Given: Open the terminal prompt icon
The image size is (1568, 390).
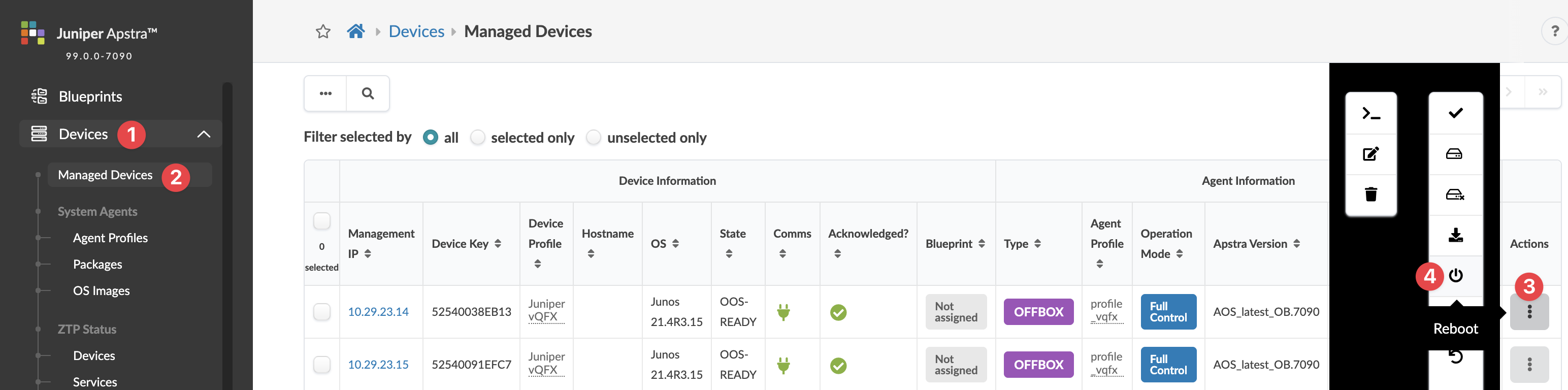Looking at the screenshot, I should pos(1370,114).
